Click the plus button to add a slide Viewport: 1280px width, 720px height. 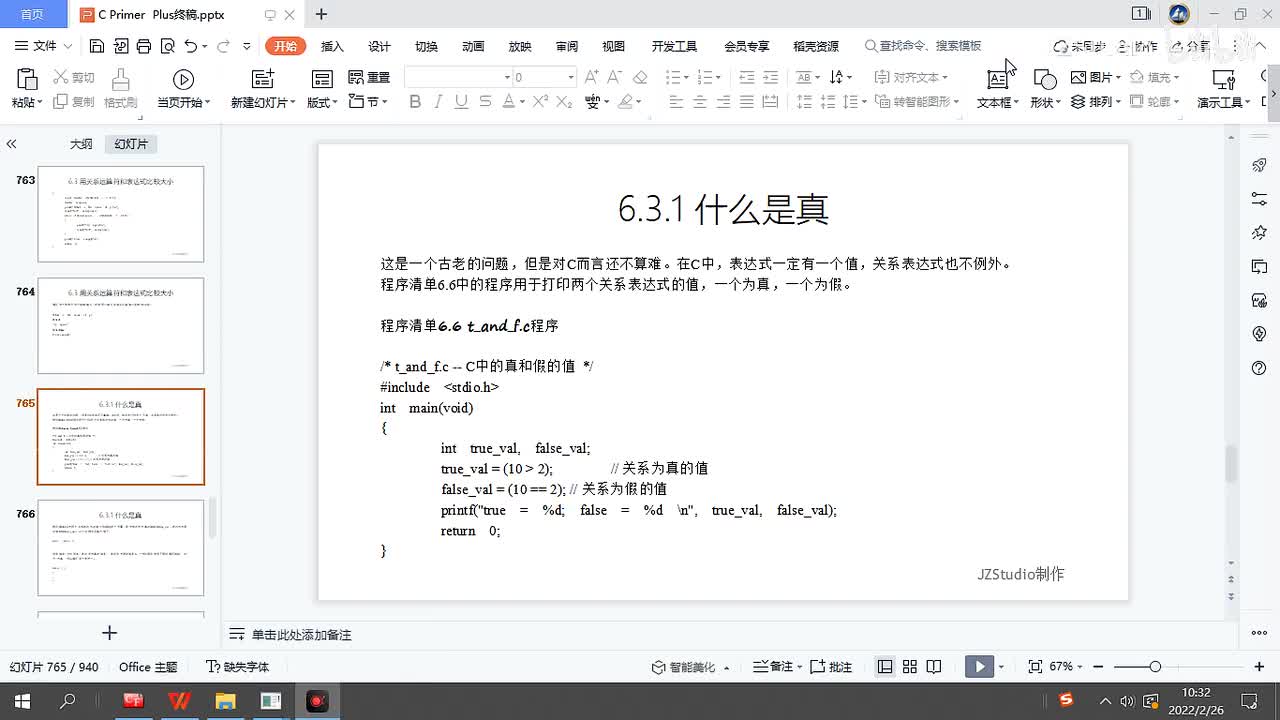pos(110,632)
